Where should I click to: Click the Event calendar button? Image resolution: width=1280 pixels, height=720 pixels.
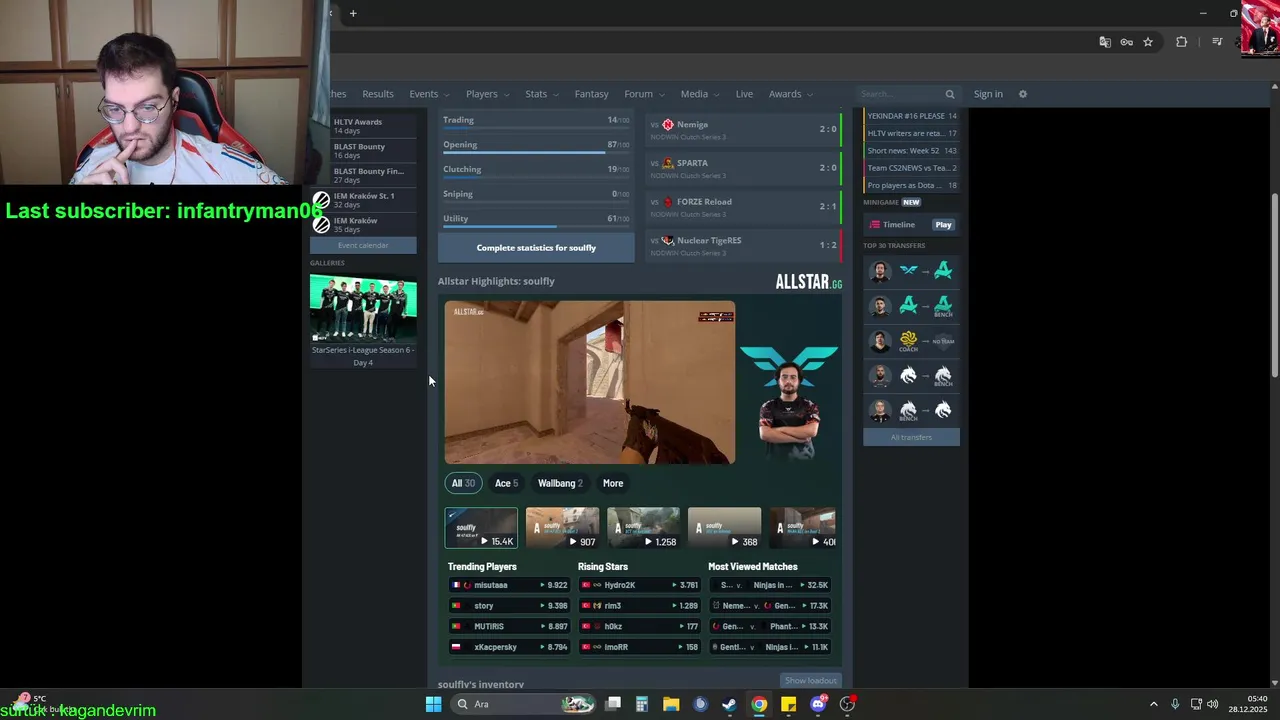click(x=363, y=246)
